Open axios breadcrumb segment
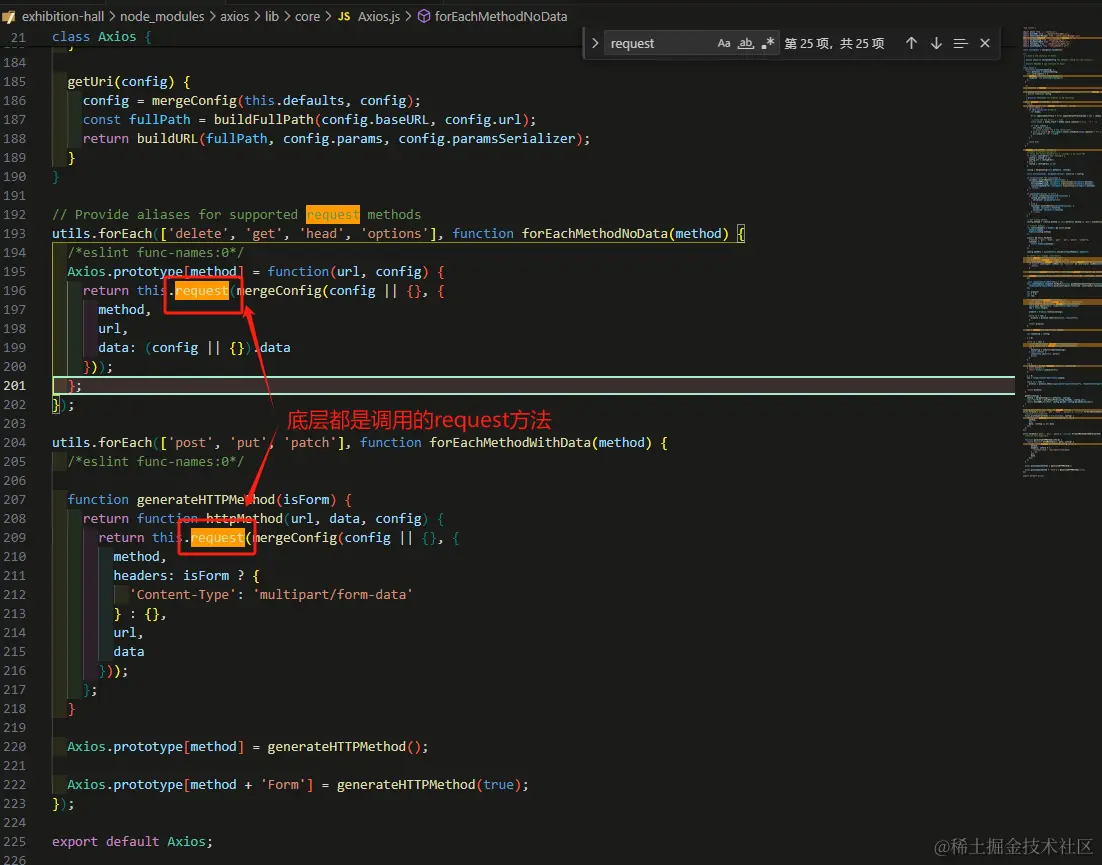Screen dimensions: 1102x865 click(x=234, y=16)
